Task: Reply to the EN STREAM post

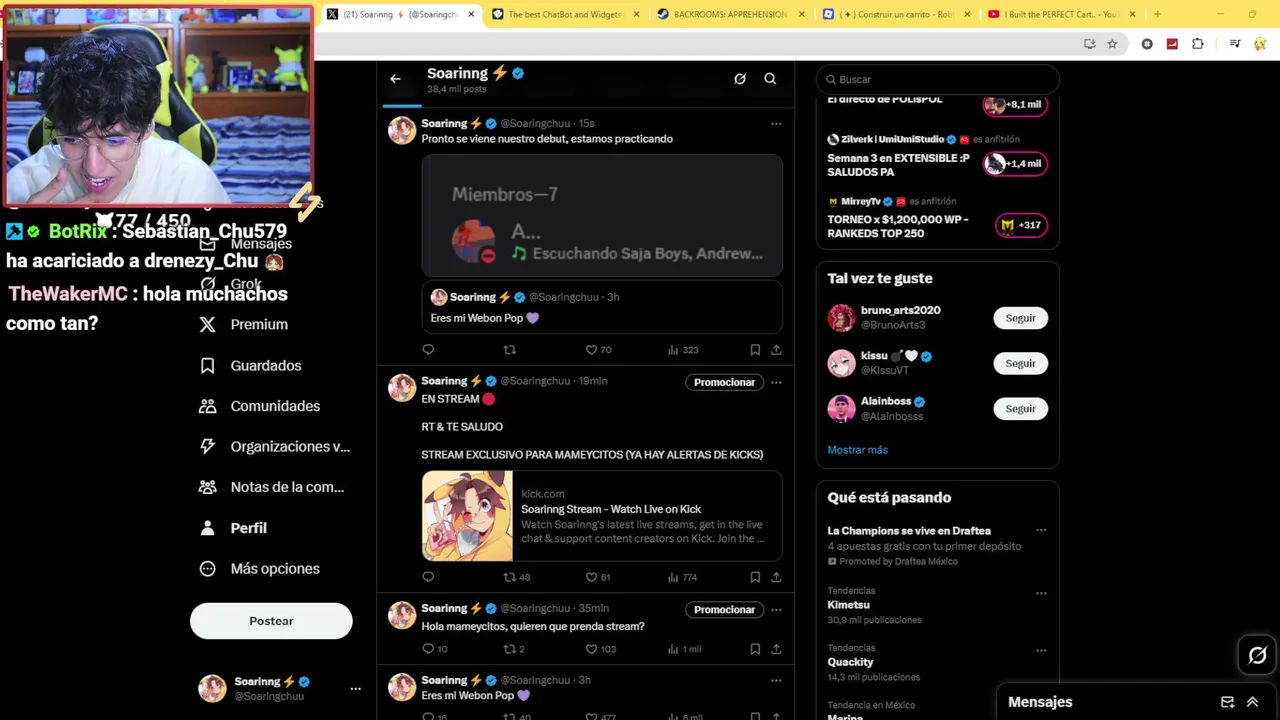Action: click(428, 577)
